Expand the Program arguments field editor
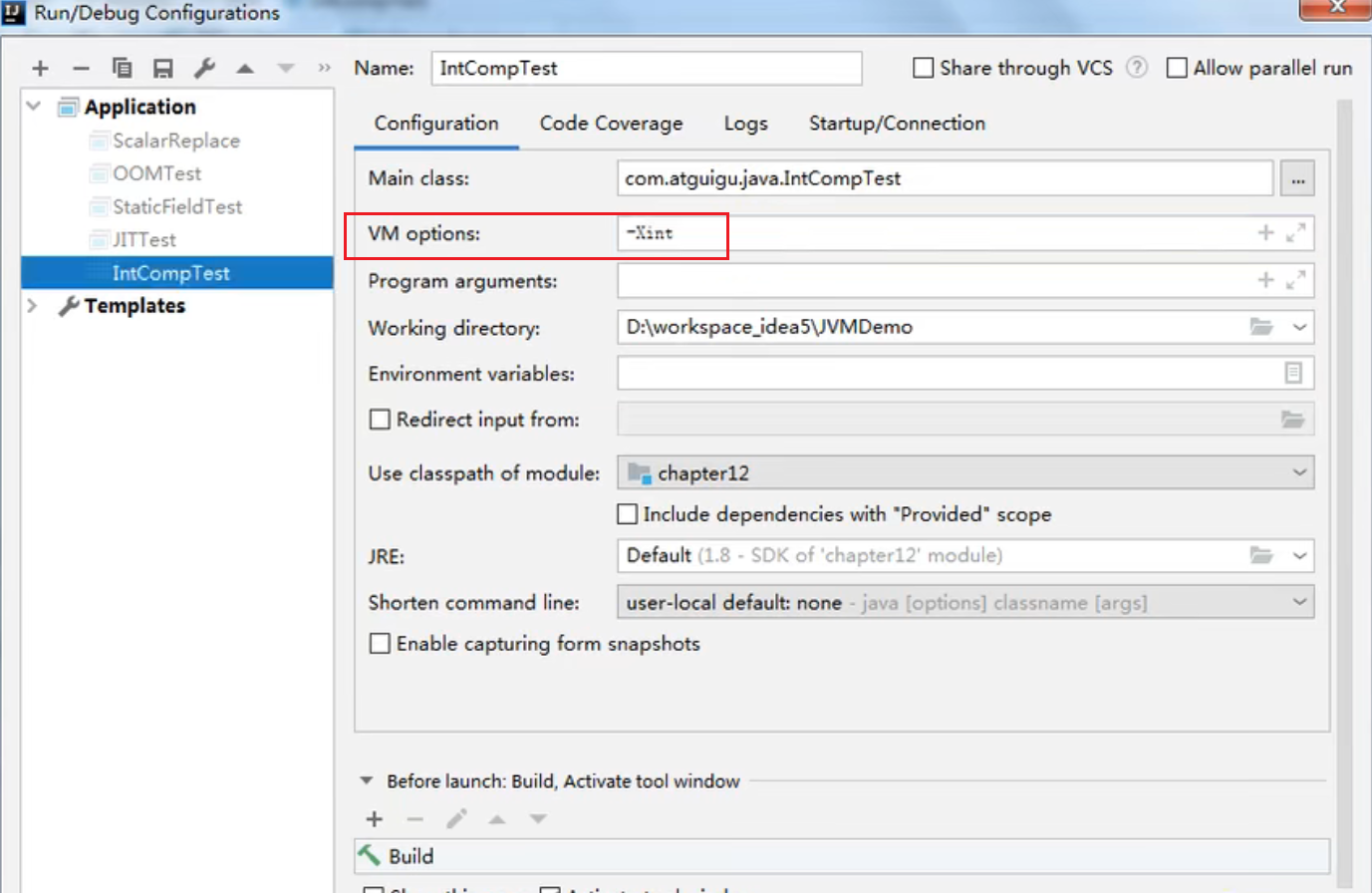This screenshot has width=1372, height=893. coord(1295,280)
